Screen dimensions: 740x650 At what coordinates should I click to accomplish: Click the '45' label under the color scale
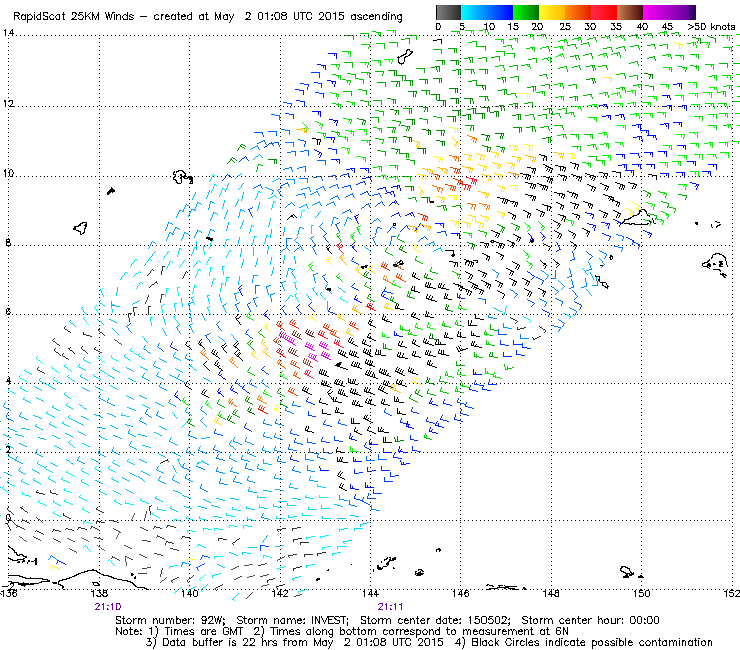[x=667, y=27]
